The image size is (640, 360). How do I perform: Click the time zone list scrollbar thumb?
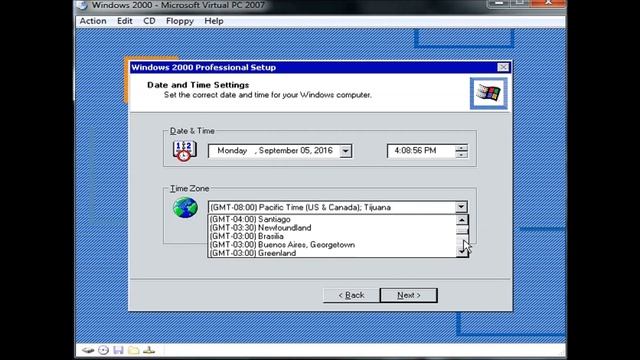[462, 231]
